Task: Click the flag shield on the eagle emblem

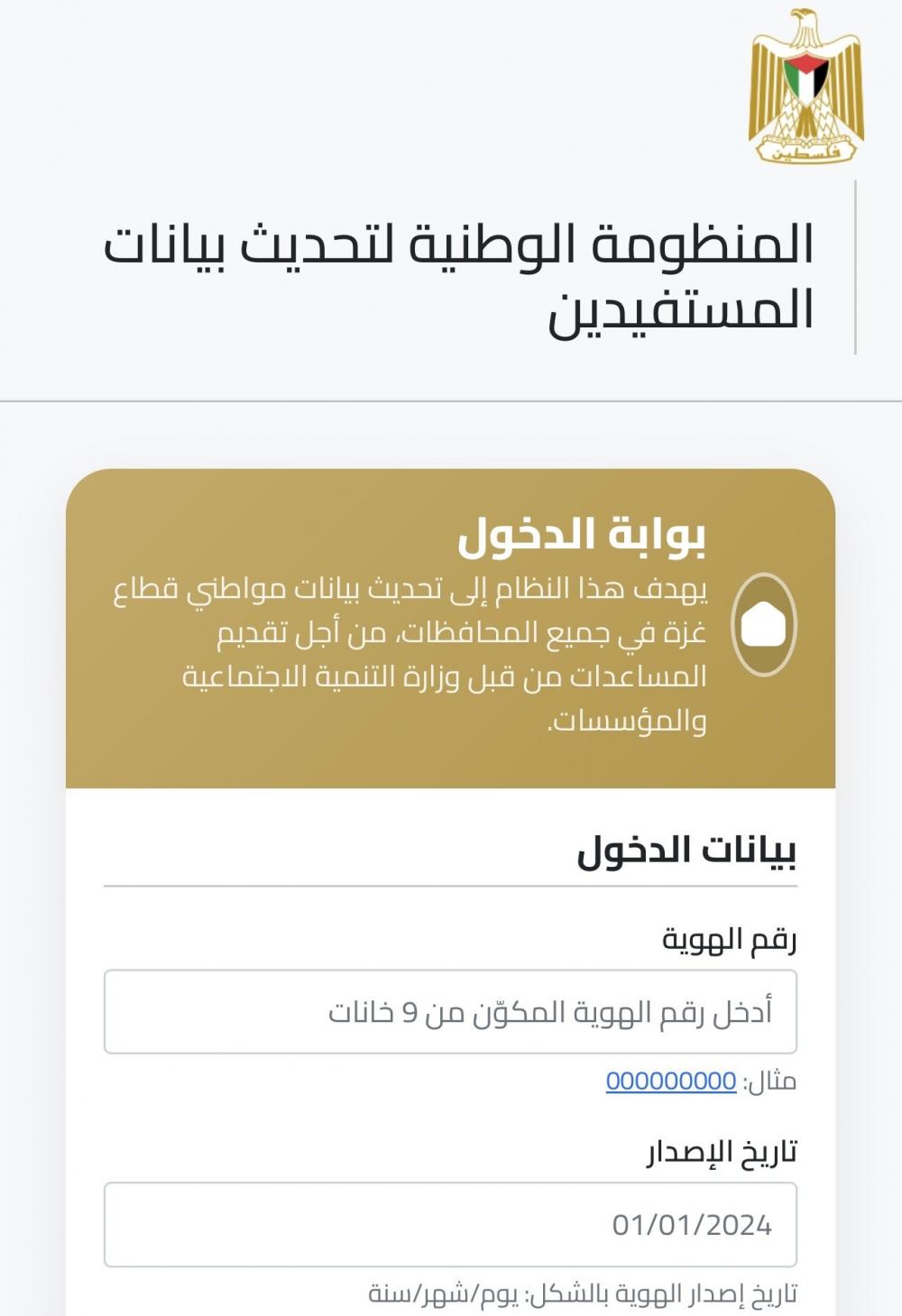Action: pos(805,77)
